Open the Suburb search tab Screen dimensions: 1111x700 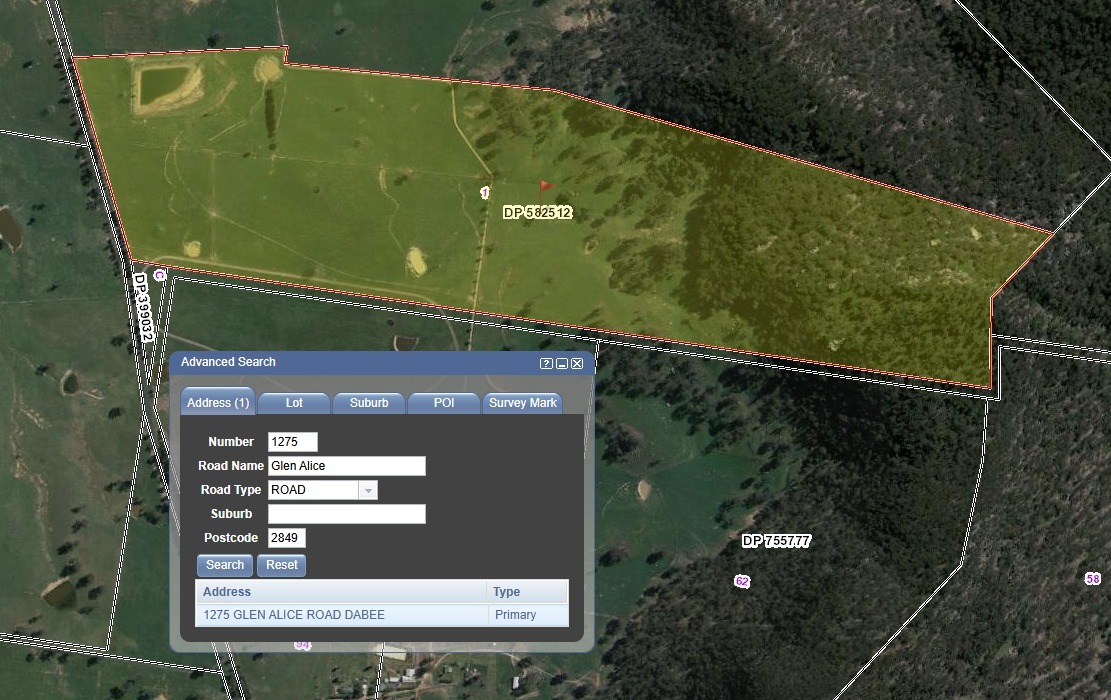point(369,403)
